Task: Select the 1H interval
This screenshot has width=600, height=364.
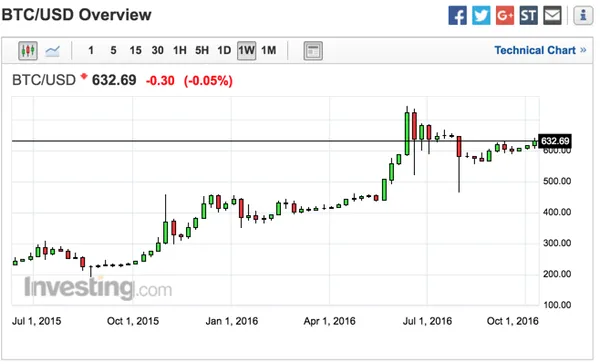Action: (x=179, y=51)
